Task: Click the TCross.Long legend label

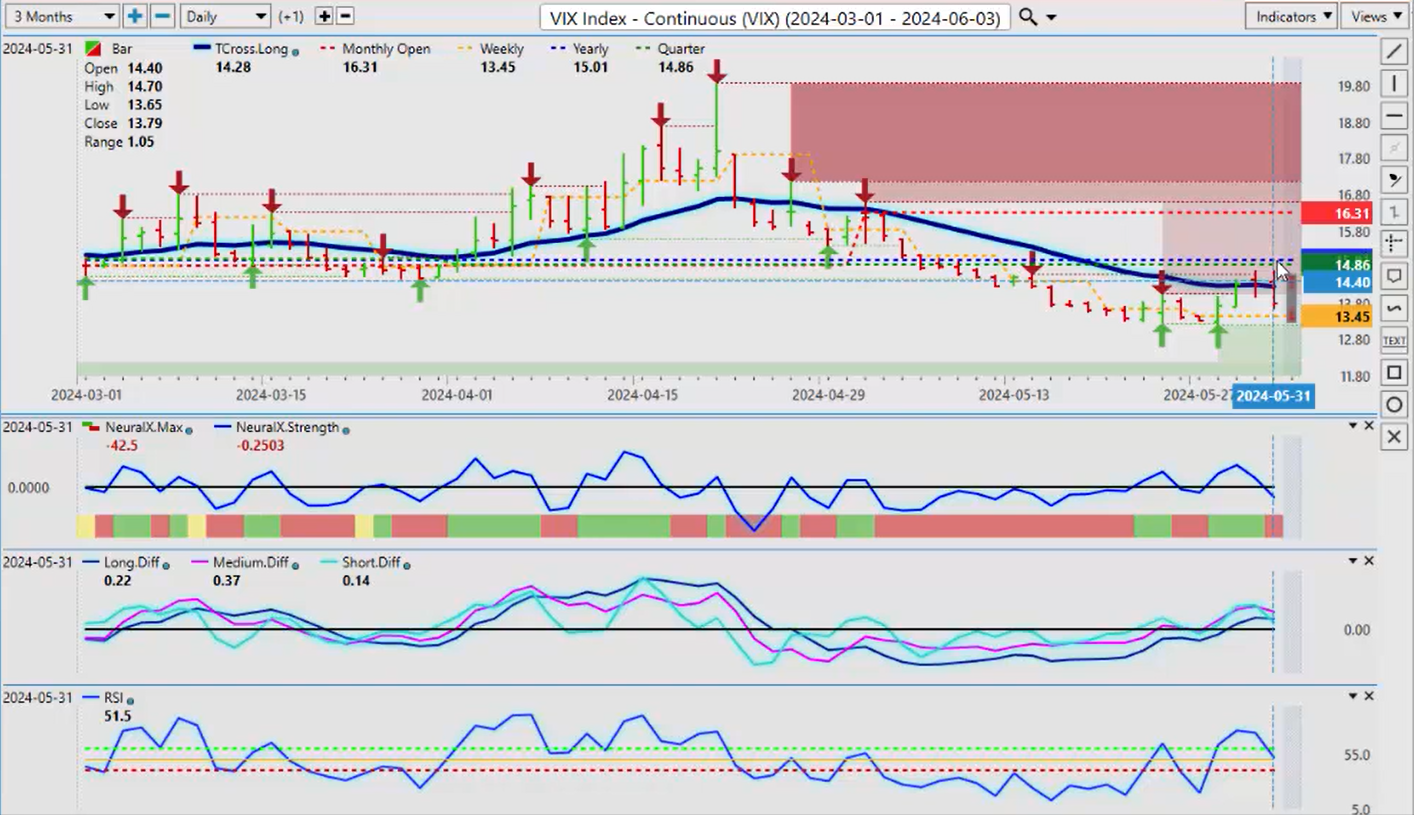Action: pos(251,49)
